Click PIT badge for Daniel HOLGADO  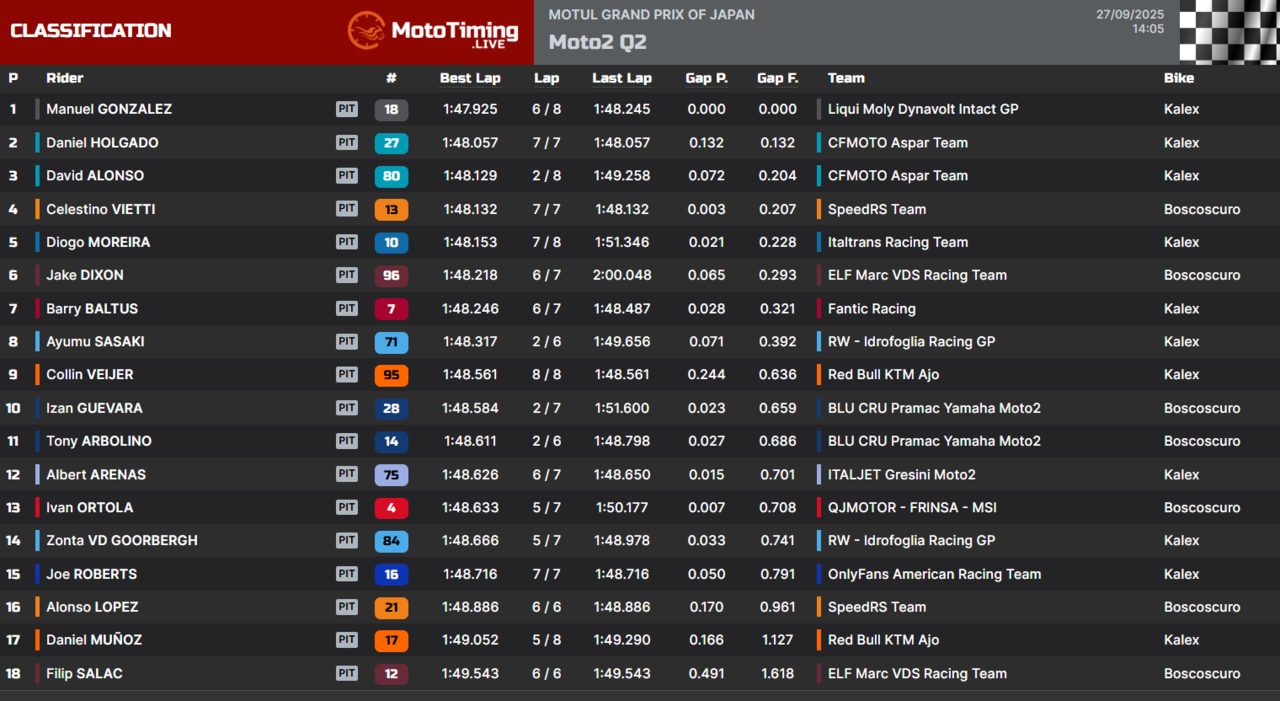tap(347, 142)
